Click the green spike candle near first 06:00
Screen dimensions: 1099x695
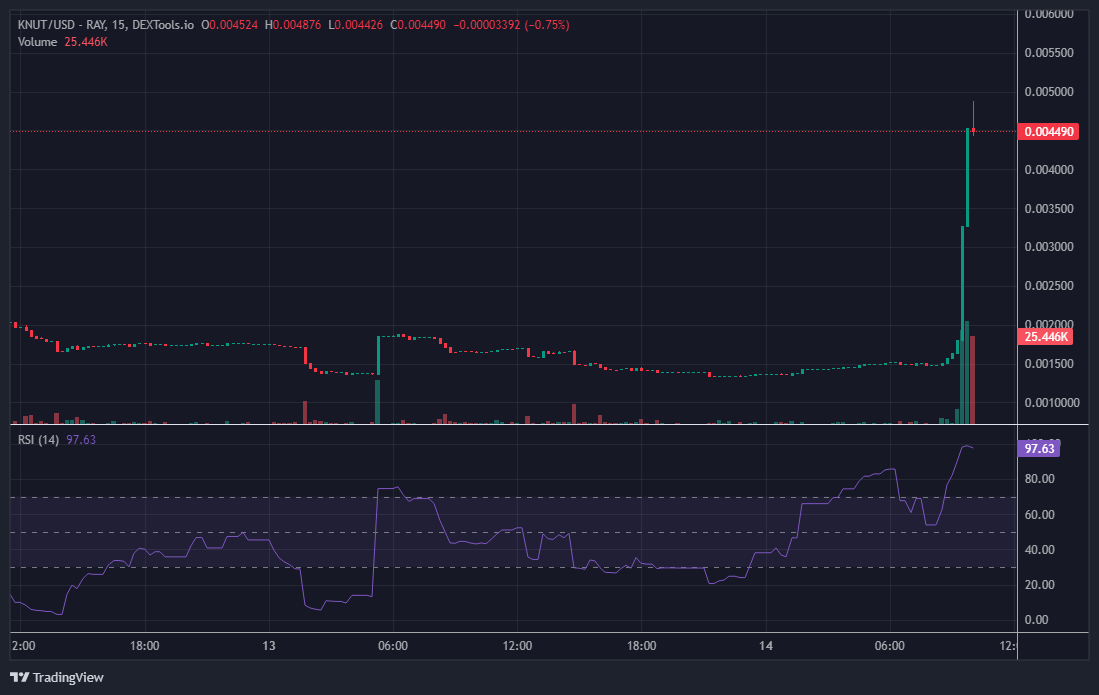tap(378, 355)
